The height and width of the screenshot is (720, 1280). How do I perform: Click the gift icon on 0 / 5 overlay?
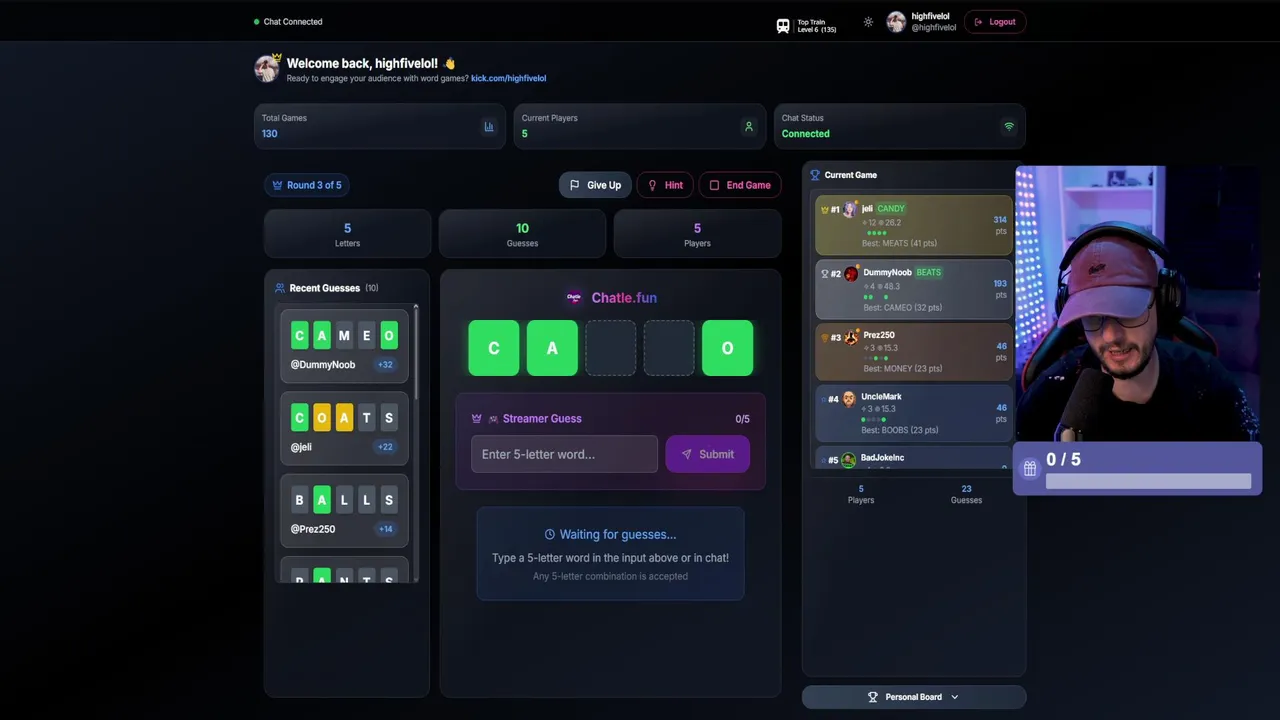point(1030,469)
